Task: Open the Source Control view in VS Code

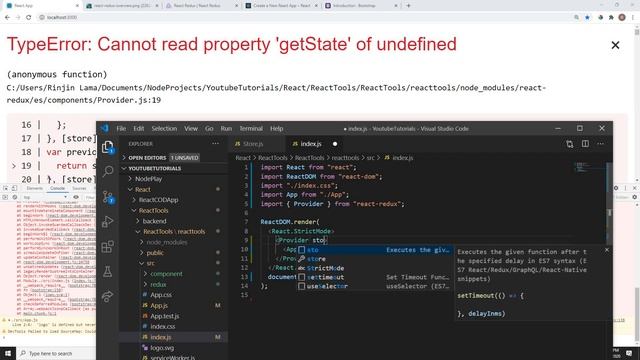Action: (x=108, y=197)
